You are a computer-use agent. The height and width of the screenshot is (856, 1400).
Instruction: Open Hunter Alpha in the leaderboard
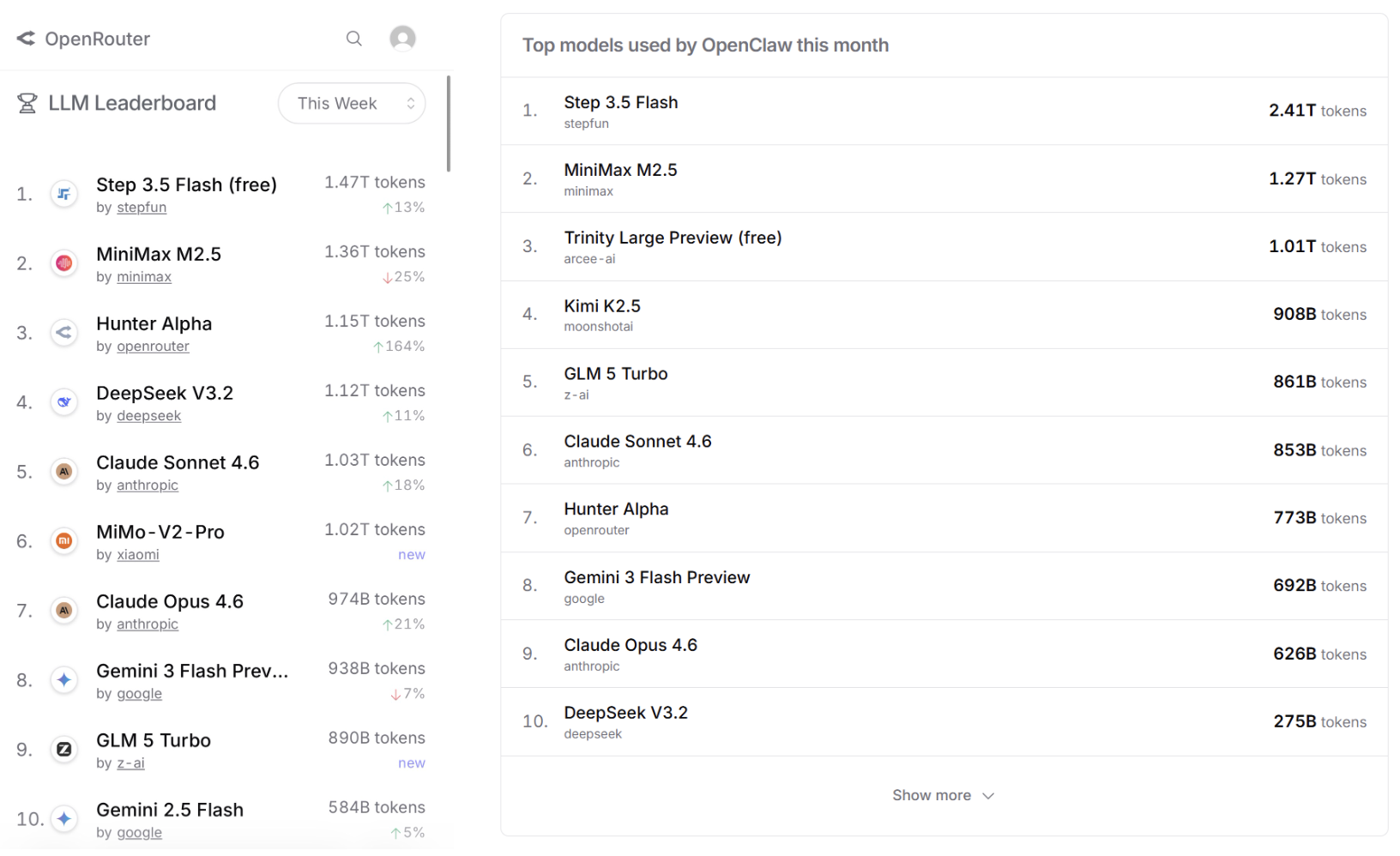tap(154, 324)
